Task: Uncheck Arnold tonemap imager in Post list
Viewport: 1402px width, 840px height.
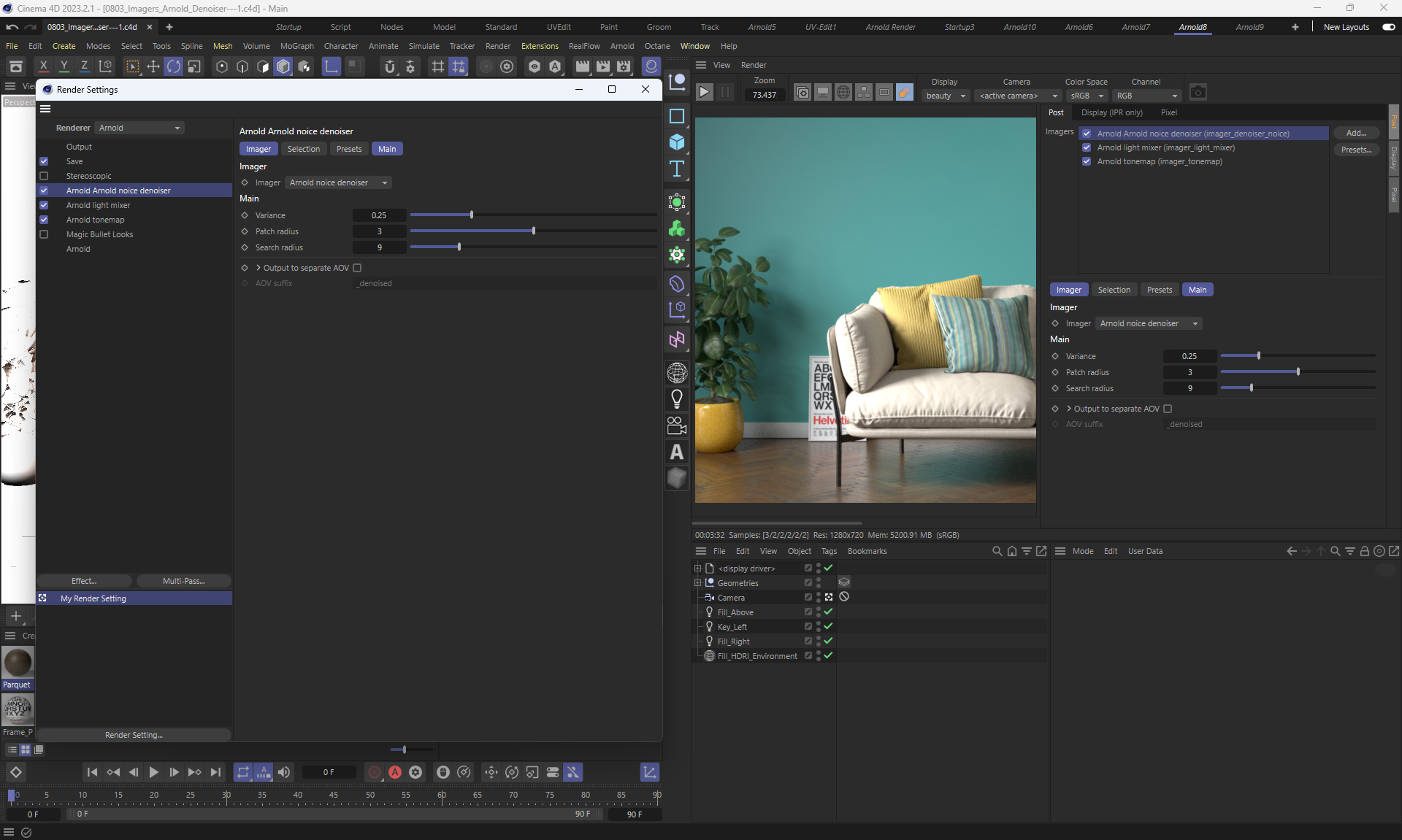Action: pos(1087,161)
